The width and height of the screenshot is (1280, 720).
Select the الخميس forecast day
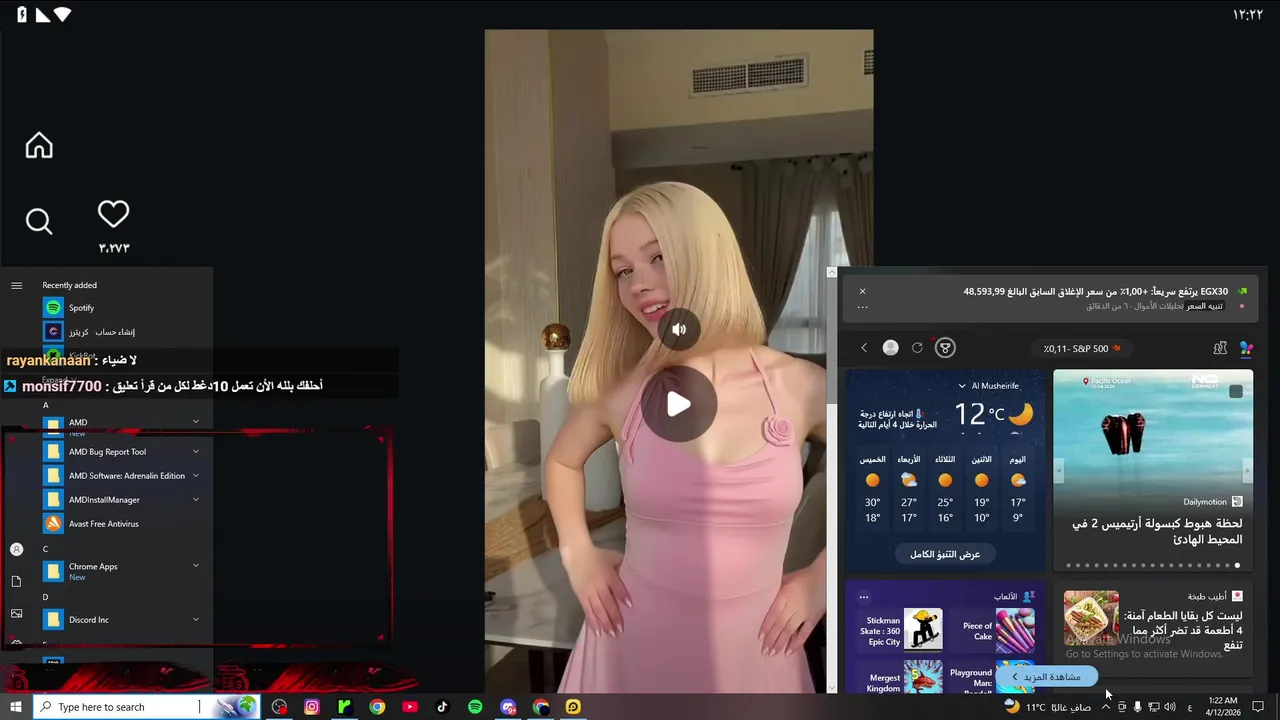click(872, 490)
